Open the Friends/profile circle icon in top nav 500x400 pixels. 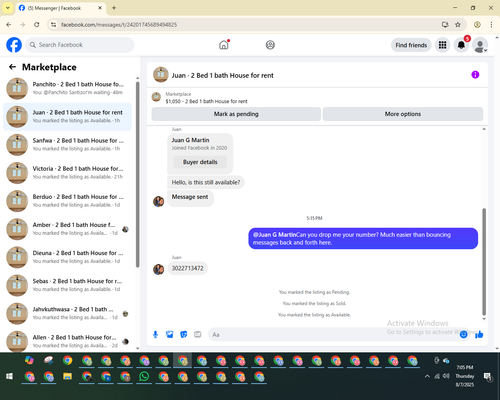tap(270, 45)
